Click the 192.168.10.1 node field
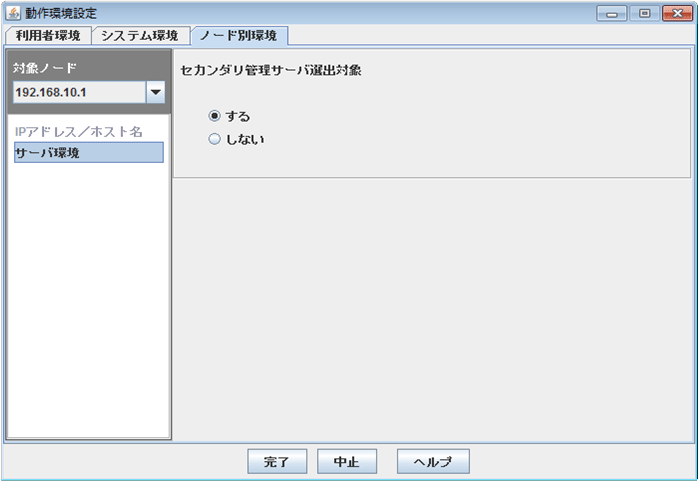 pos(79,92)
